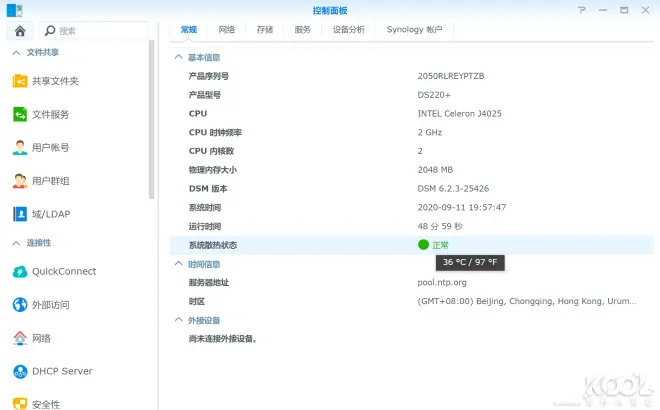Click the system time value 2020-09-11 19:57:47
Image resolution: width=660 pixels, height=410 pixels.
coord(462,208)
